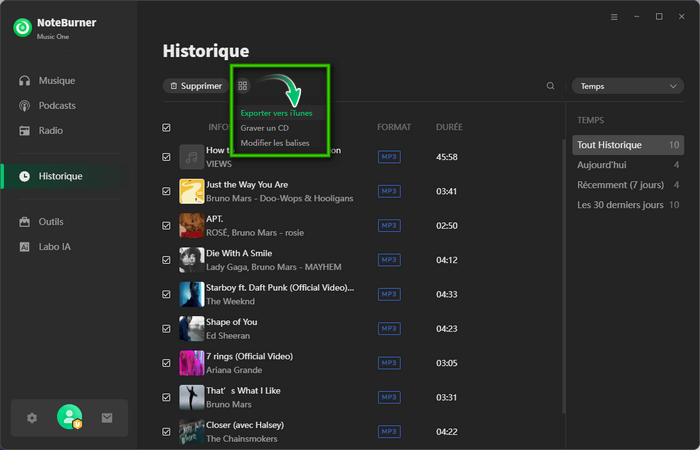
Task: Expand the Temps dropdown
Action: click(627, 86)
